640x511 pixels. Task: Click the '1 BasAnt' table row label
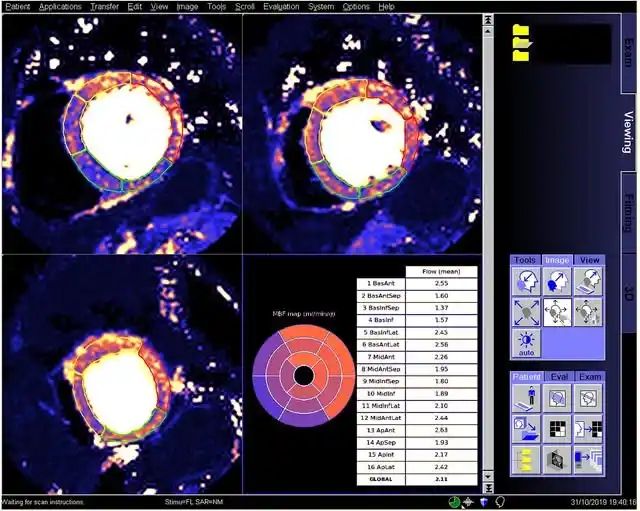(x=381, y=283)
